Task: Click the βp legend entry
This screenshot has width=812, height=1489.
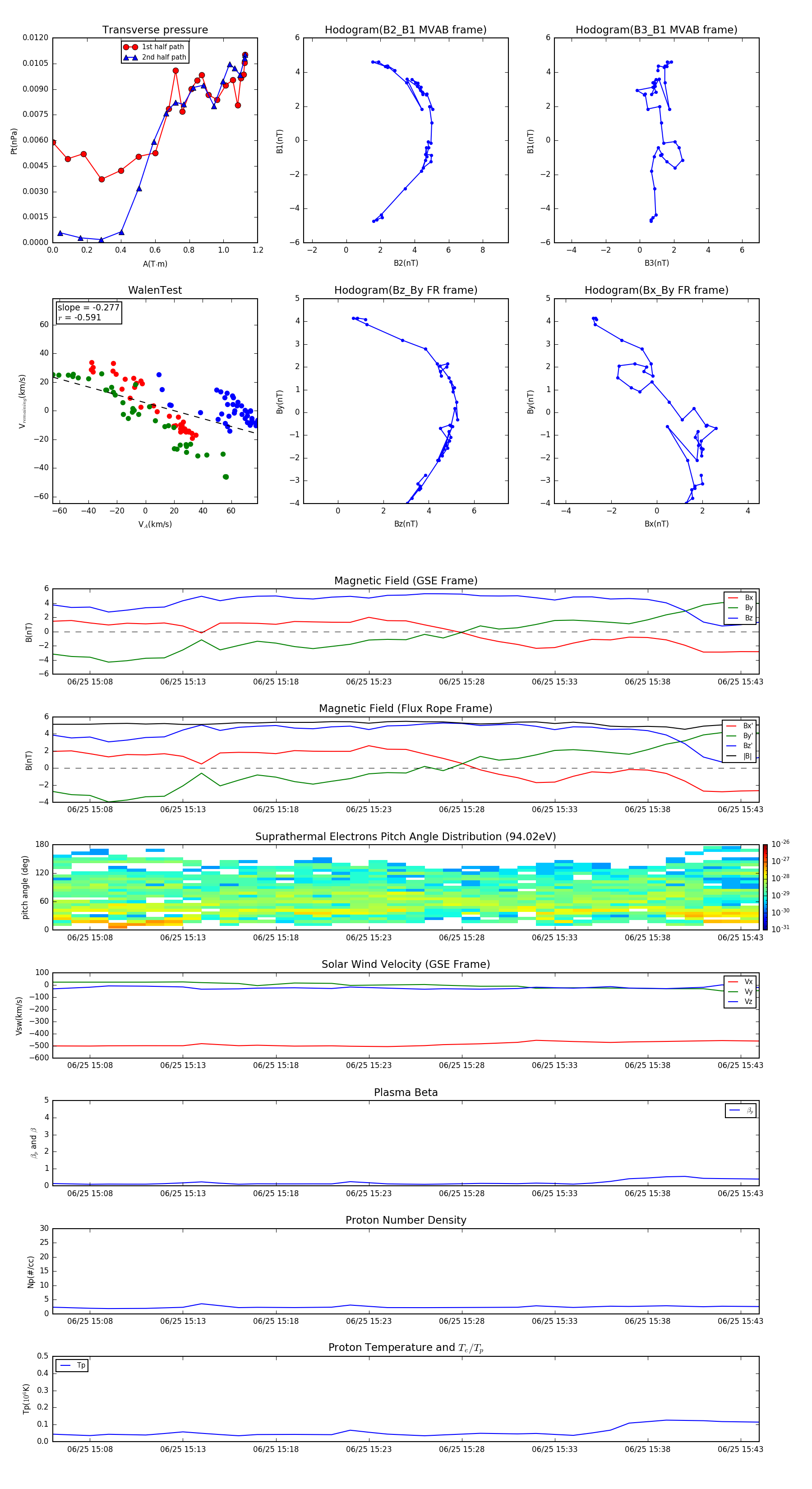Action: point(741,1110)
